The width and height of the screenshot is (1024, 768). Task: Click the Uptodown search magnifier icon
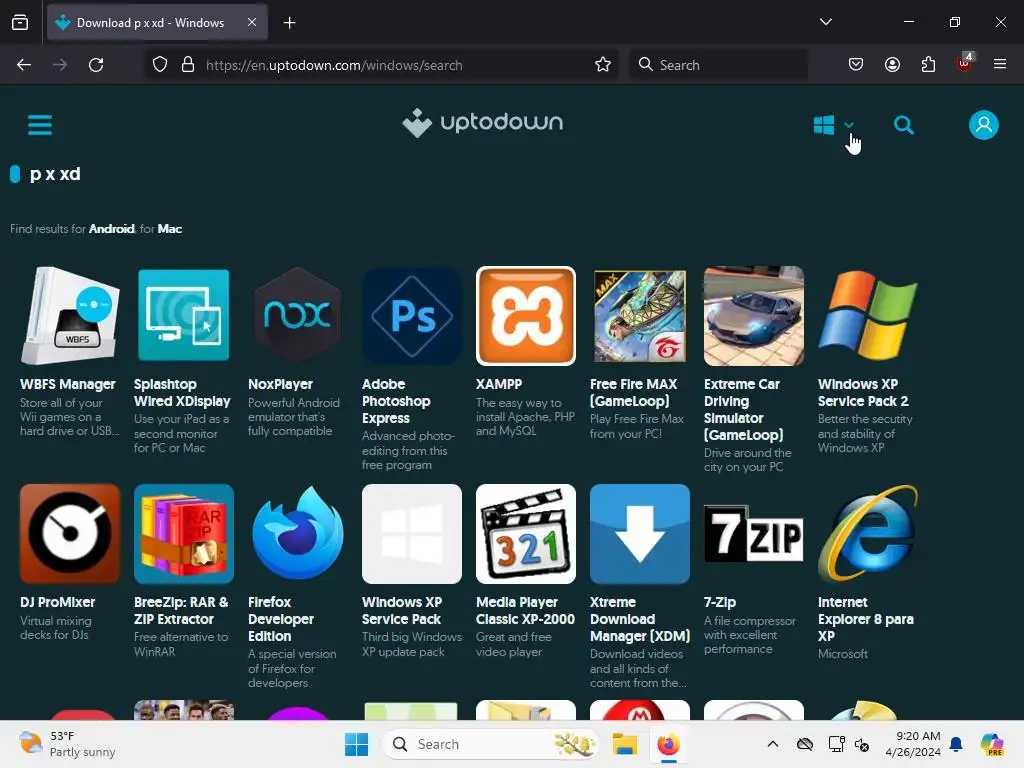tap(904, 124)
